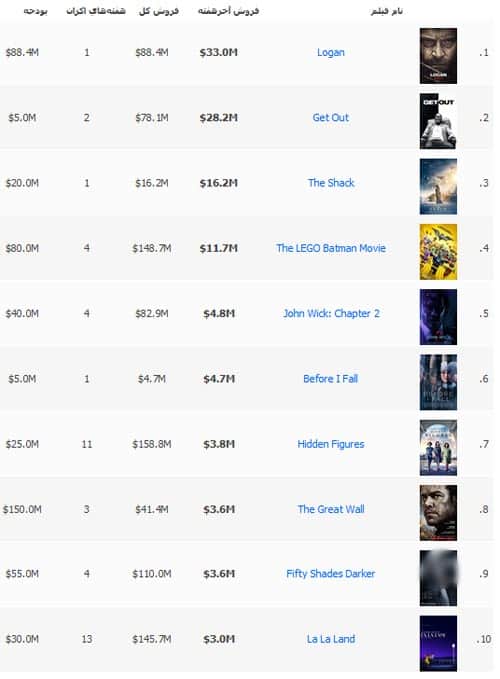Click the yellow LEGO Batman poster
Screen dimensions: 500x679
[438, 252]
